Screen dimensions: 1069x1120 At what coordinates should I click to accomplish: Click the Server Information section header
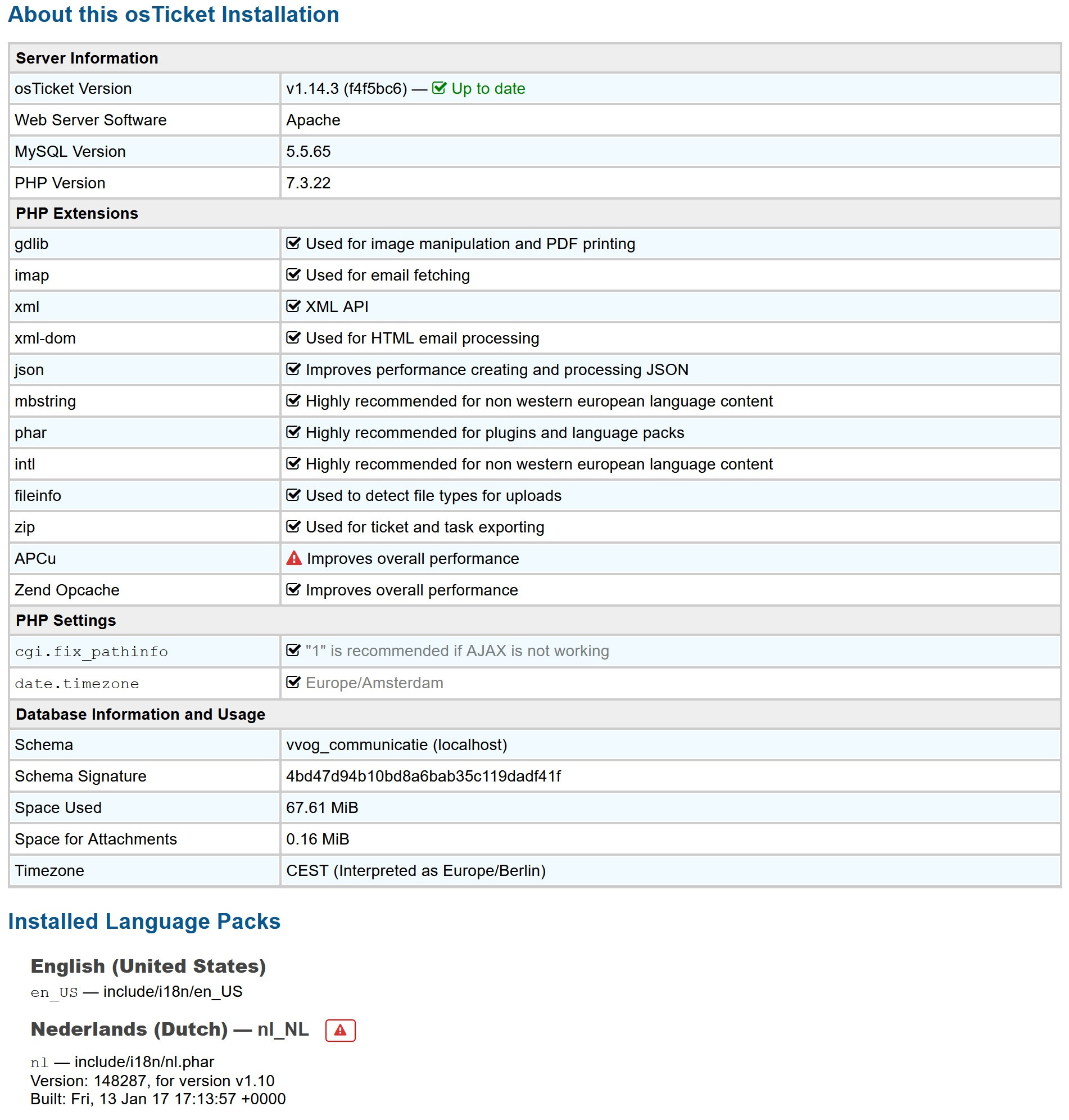(x=87, y=58)
